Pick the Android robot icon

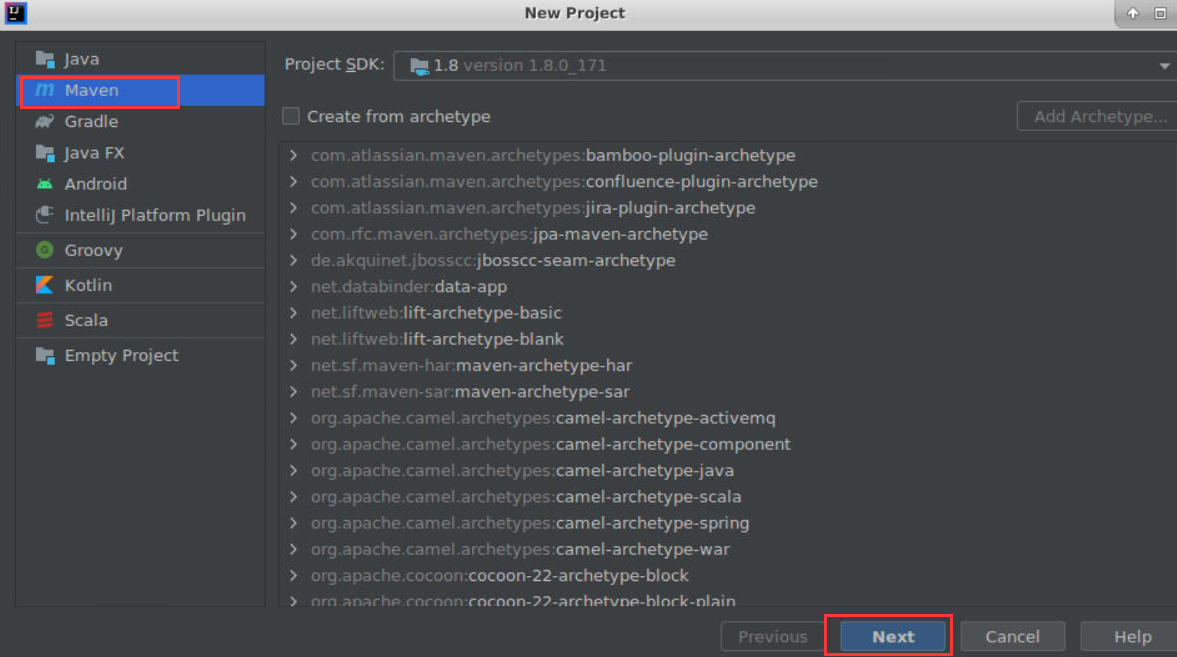[x=44, y=184]
